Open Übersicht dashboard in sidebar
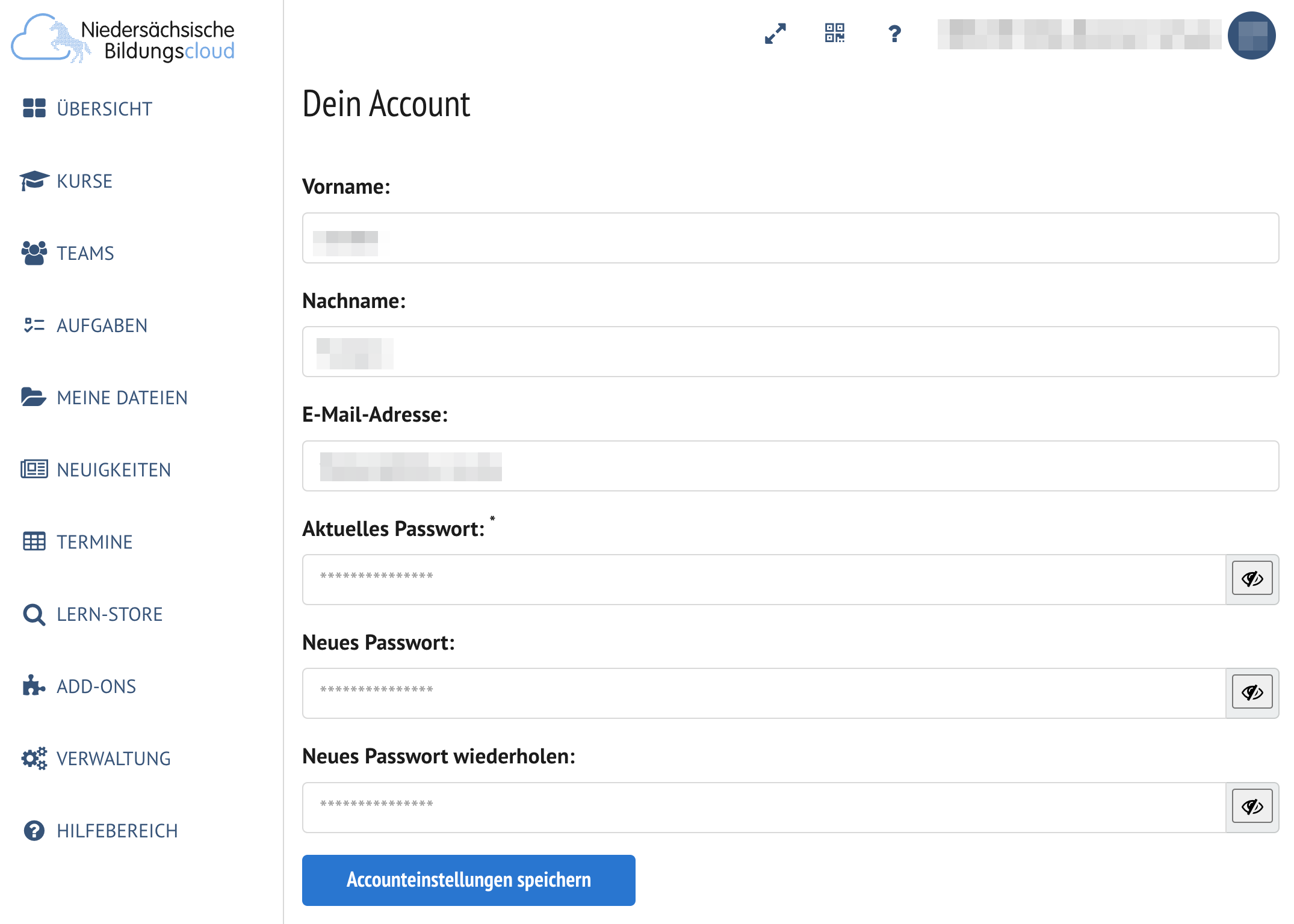 (x=87, y=109)
